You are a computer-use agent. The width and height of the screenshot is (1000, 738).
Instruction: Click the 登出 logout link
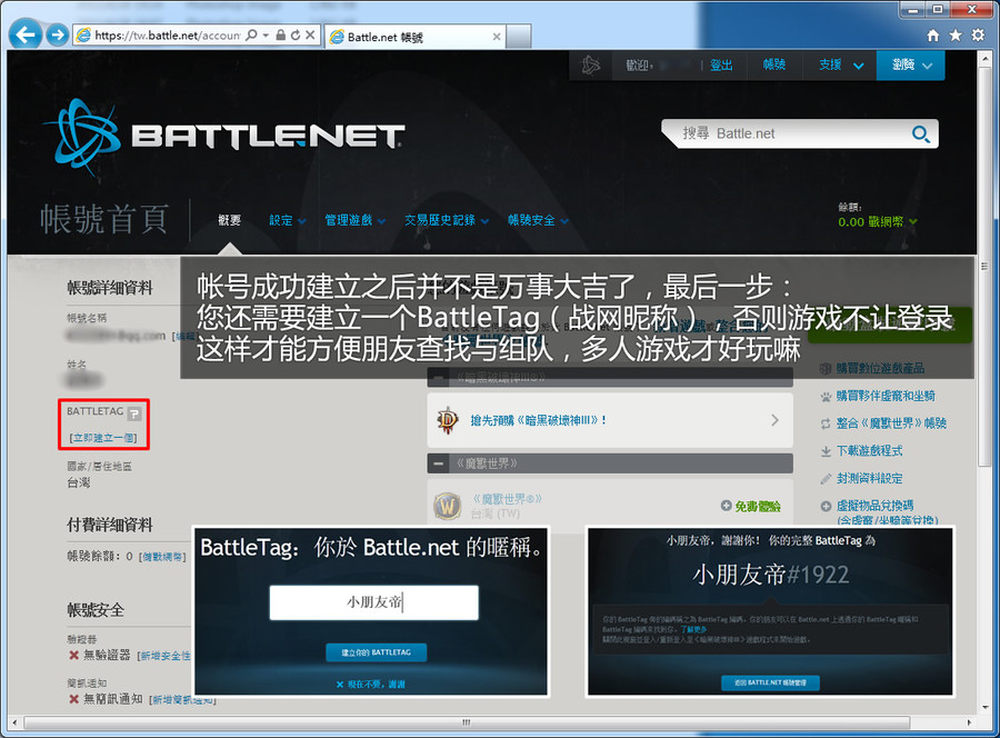click(x=721, y=65)
